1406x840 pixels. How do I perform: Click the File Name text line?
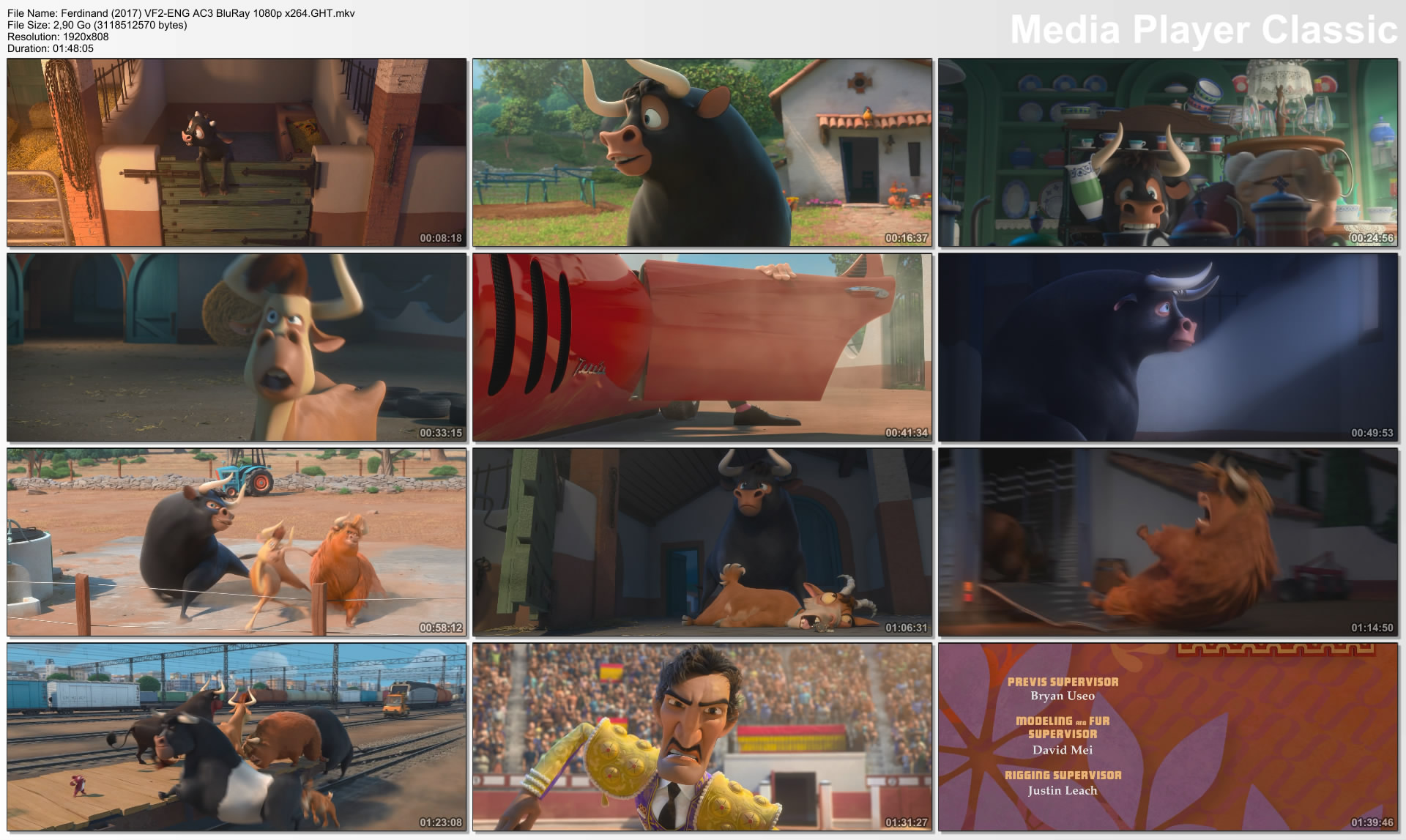tap(181, 13)
